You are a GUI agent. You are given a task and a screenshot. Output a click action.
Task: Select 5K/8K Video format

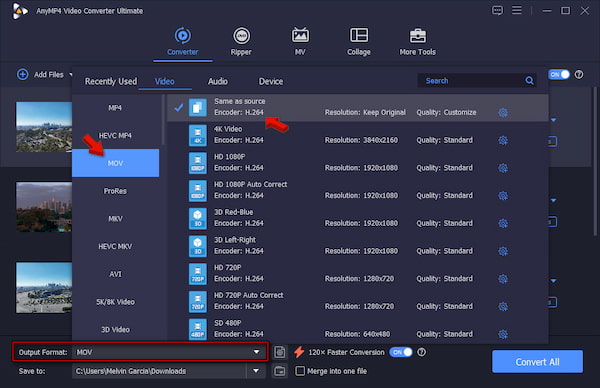[115, 302]
